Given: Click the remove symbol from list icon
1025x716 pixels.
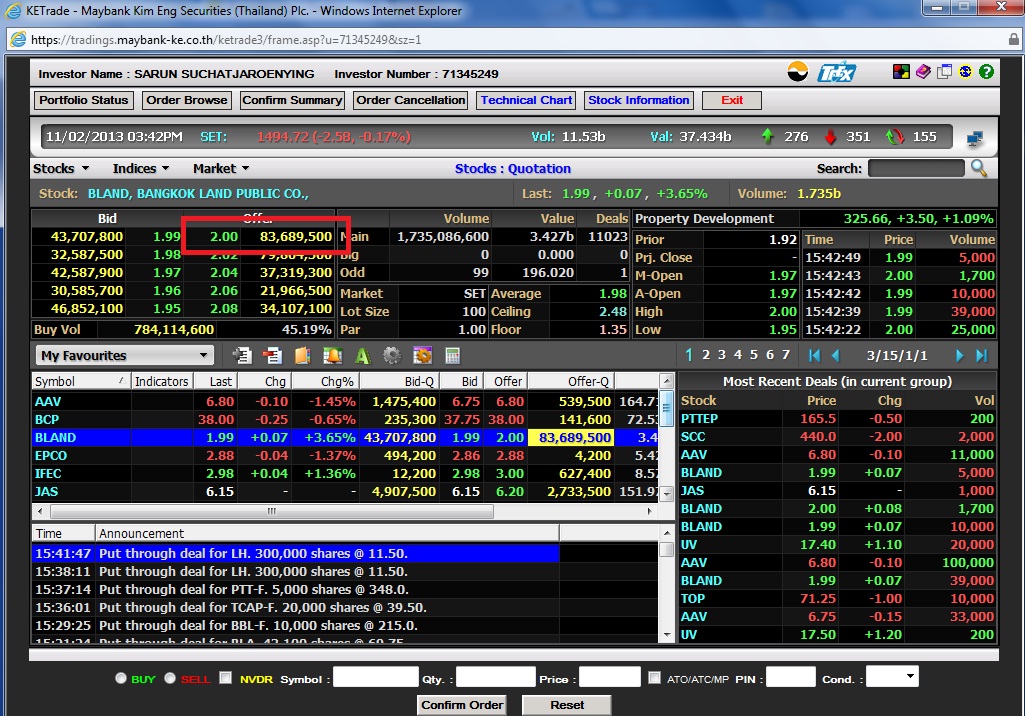Looking at the screenshot, I should coord(272,356).
